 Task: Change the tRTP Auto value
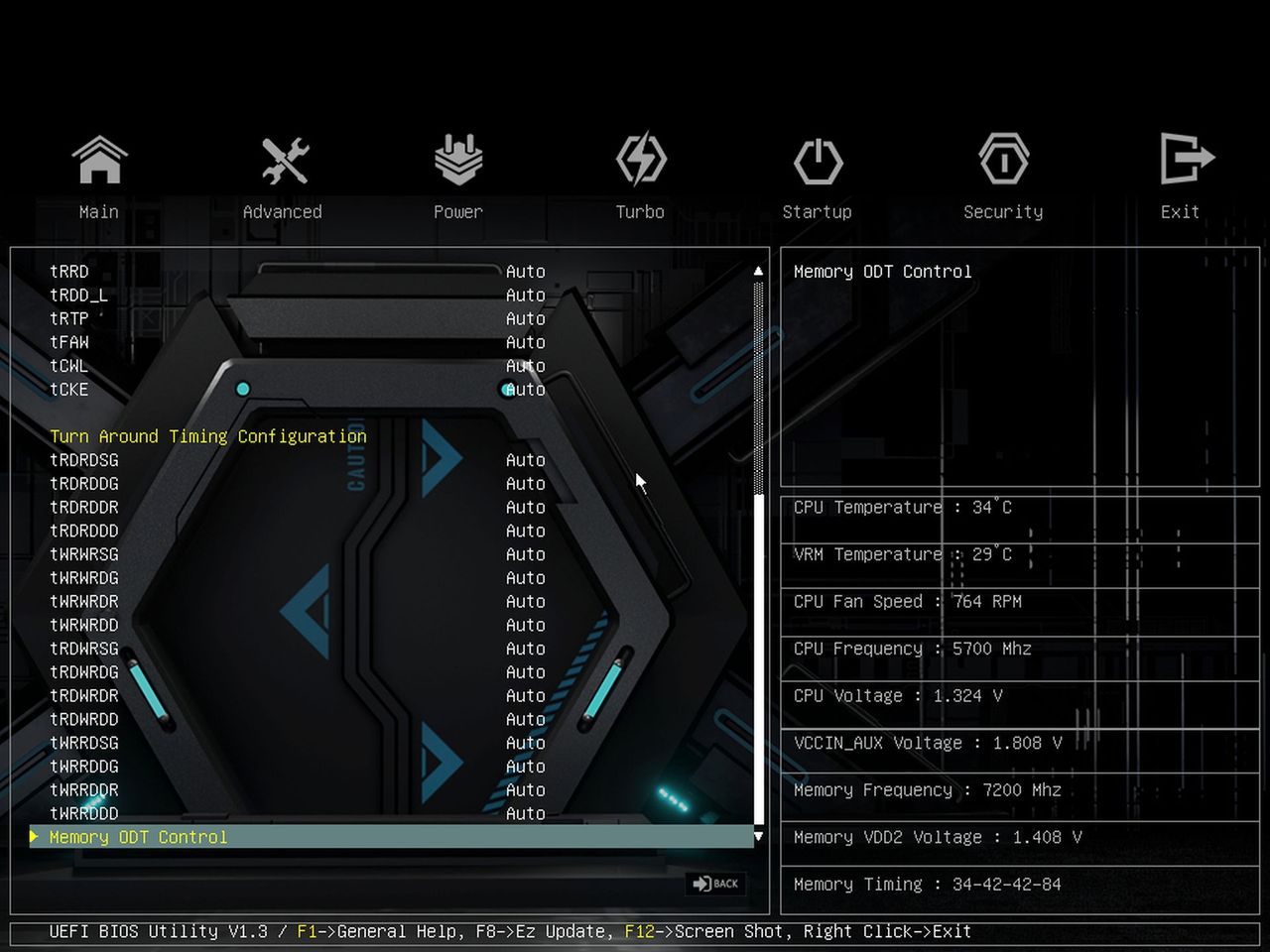click(525, 319)
